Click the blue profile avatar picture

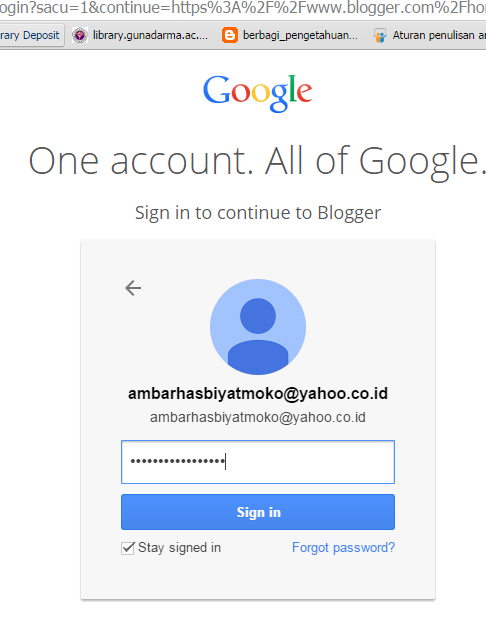pos(258,327)
